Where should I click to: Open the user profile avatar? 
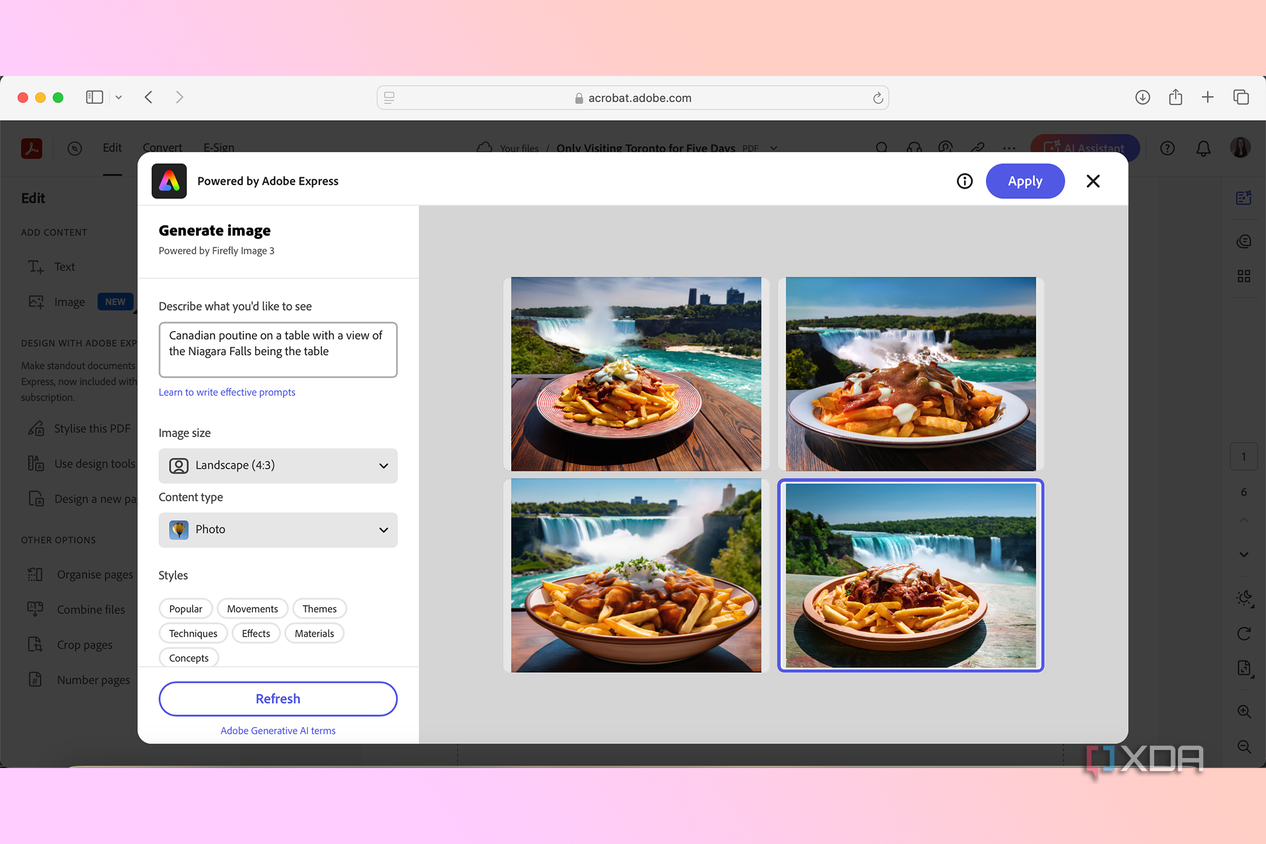pyautogui.click(x=1240, y=148)
